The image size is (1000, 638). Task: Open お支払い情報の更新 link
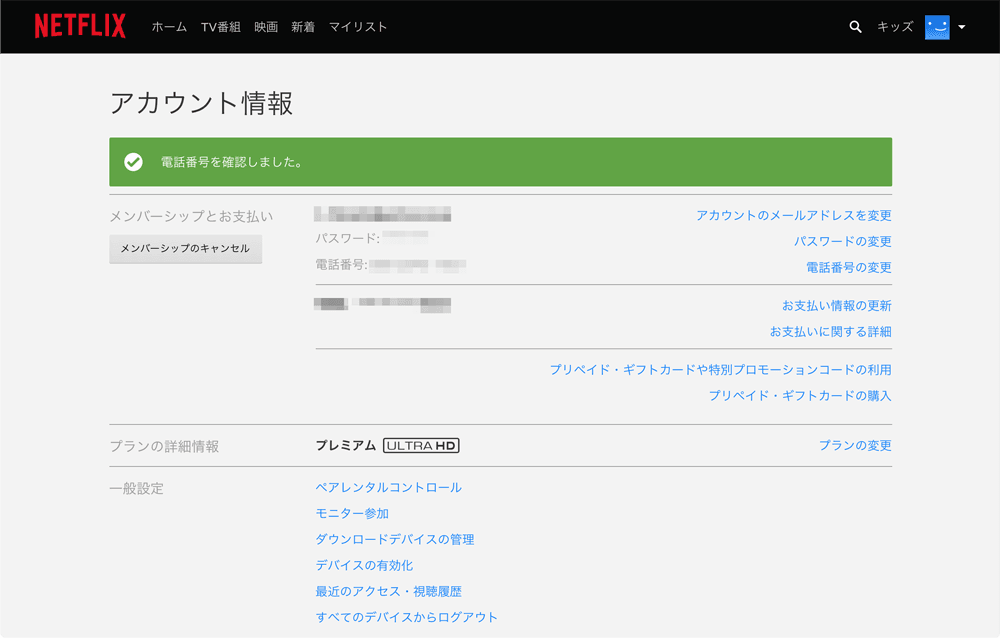tap(837, 306)
